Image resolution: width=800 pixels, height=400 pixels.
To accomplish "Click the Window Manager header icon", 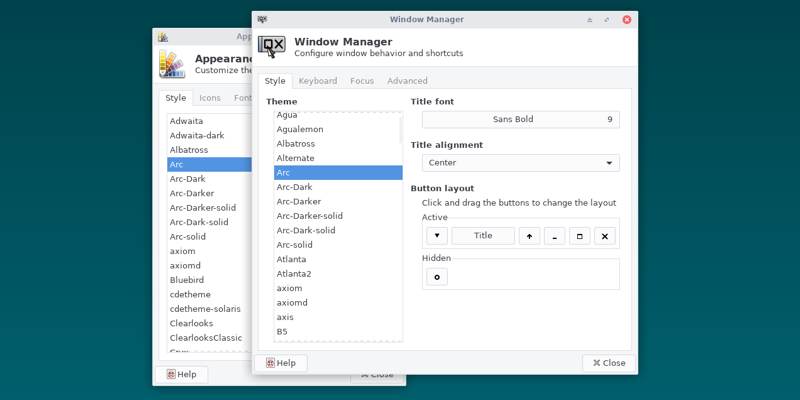I will pos(272,46).
